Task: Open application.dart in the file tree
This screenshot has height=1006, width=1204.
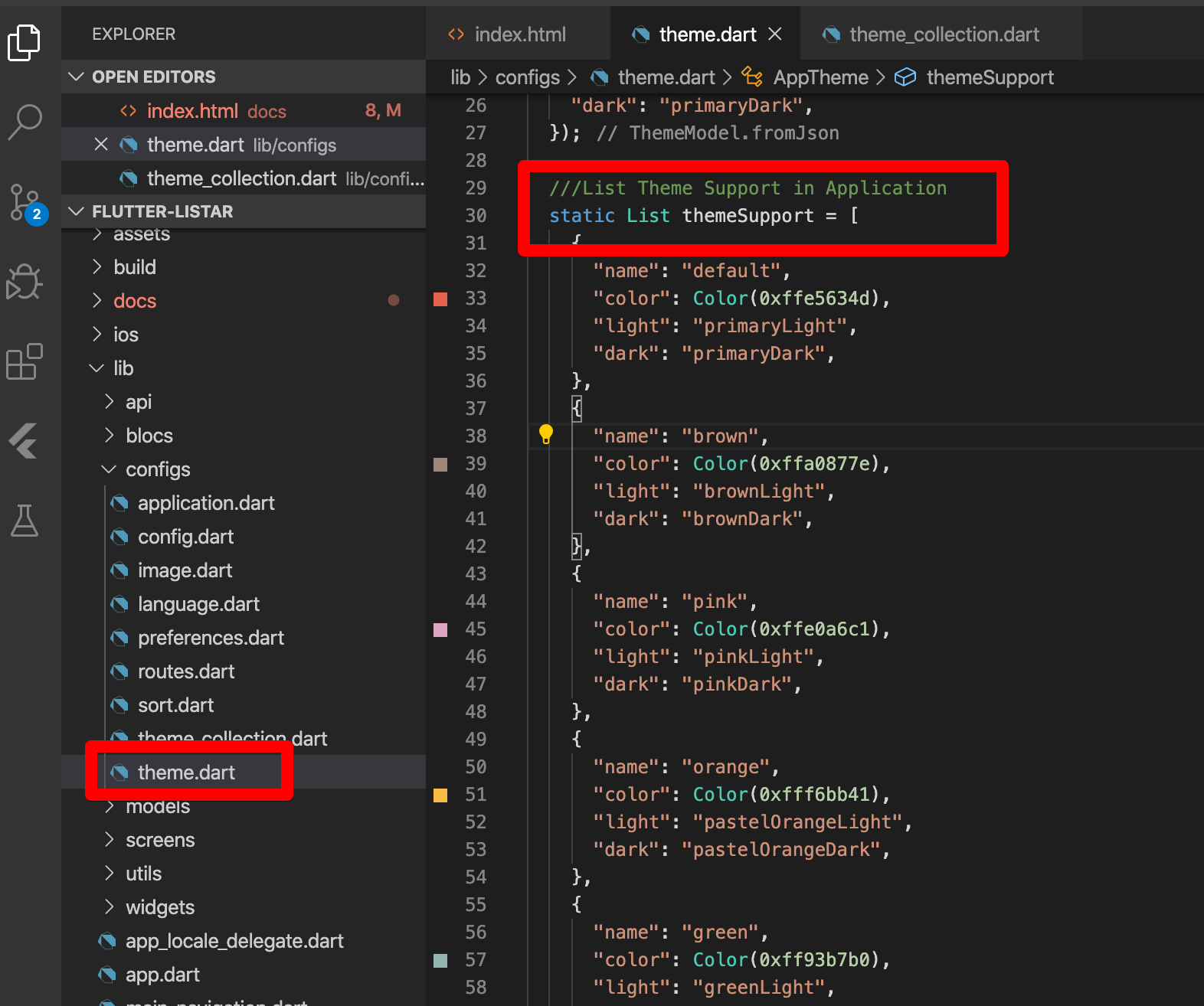Action: coord(206,503)
